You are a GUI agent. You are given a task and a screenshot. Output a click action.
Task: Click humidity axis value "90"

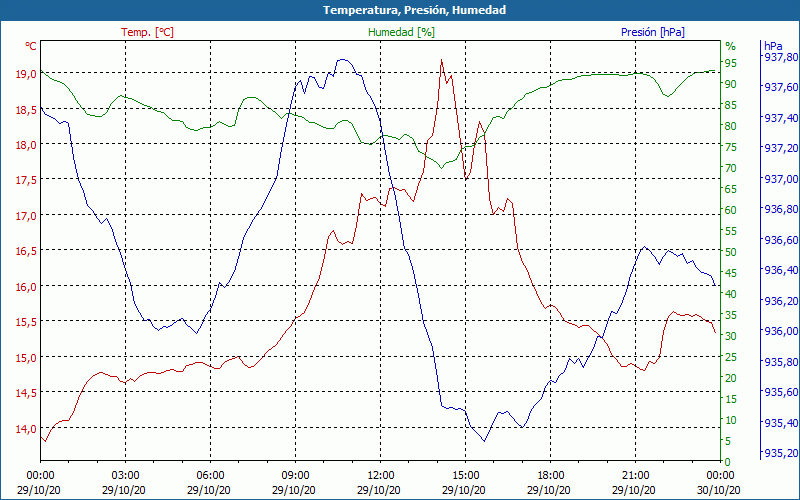click(x=731, y=84)
